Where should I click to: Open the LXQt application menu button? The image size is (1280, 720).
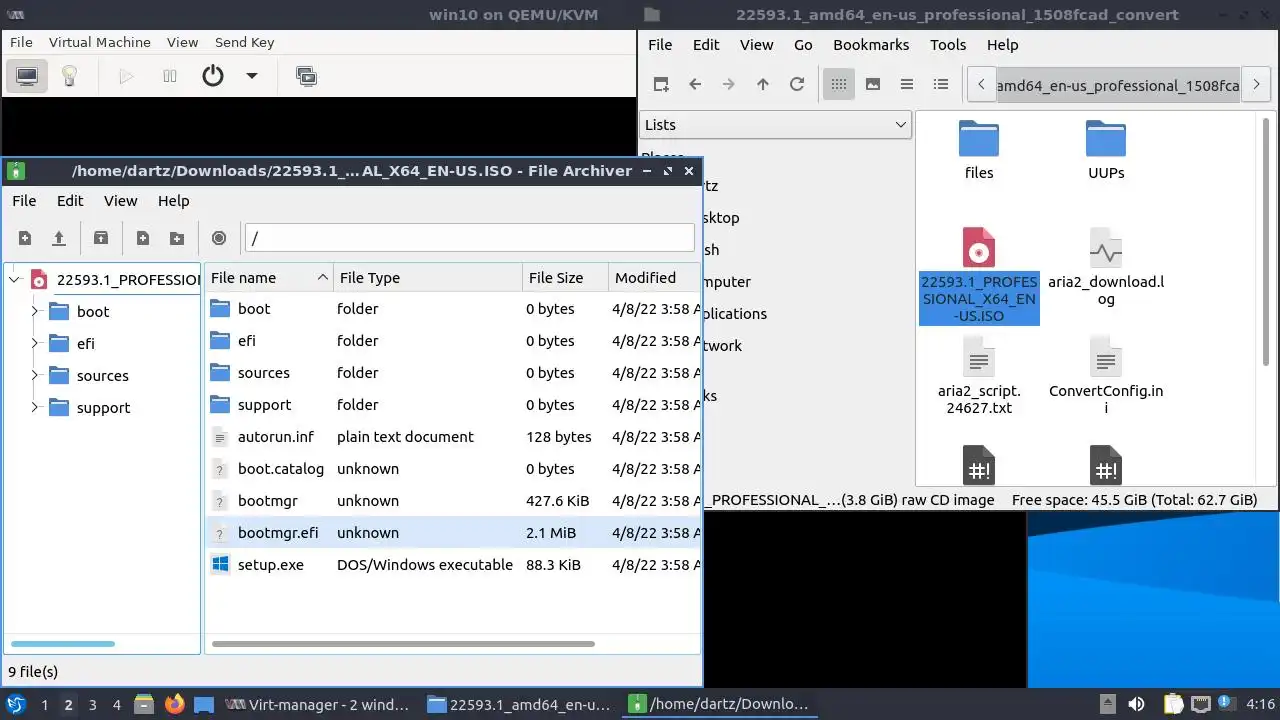[x=16, y=705]
